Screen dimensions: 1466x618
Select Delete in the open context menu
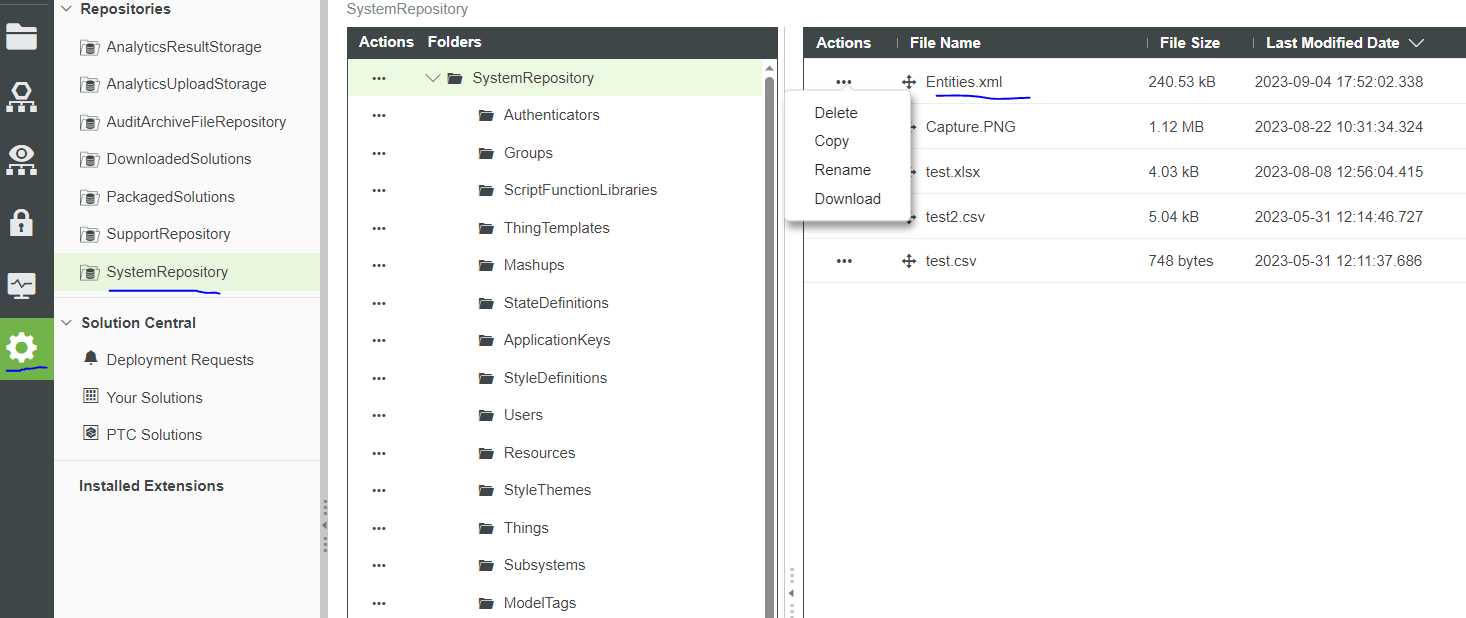[x=836, y=112]
